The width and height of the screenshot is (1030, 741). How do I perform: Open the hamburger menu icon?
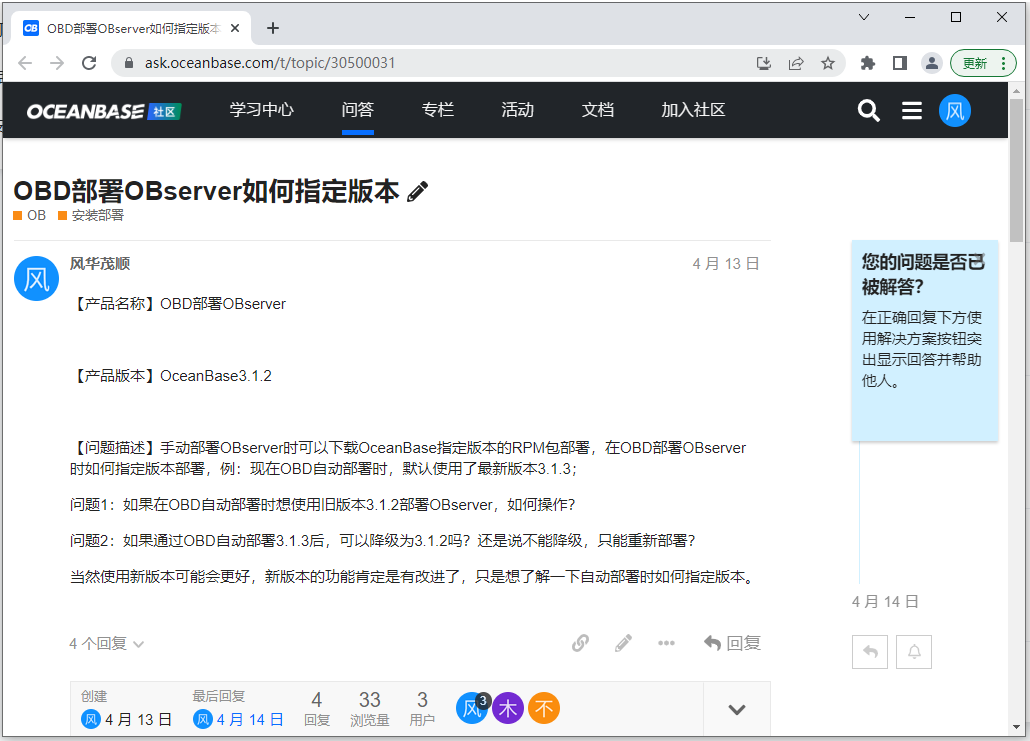[x=912, y=110]
